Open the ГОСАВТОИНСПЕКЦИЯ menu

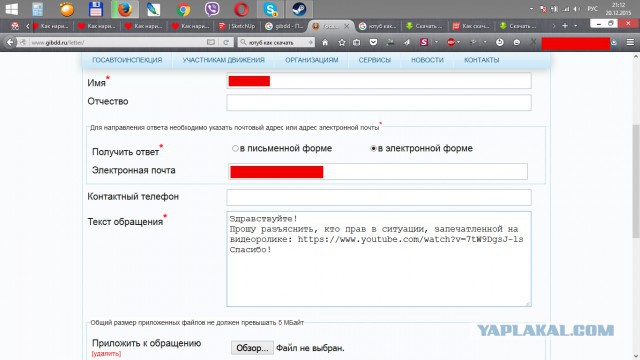pyautogui.click(x=127, y=60)
